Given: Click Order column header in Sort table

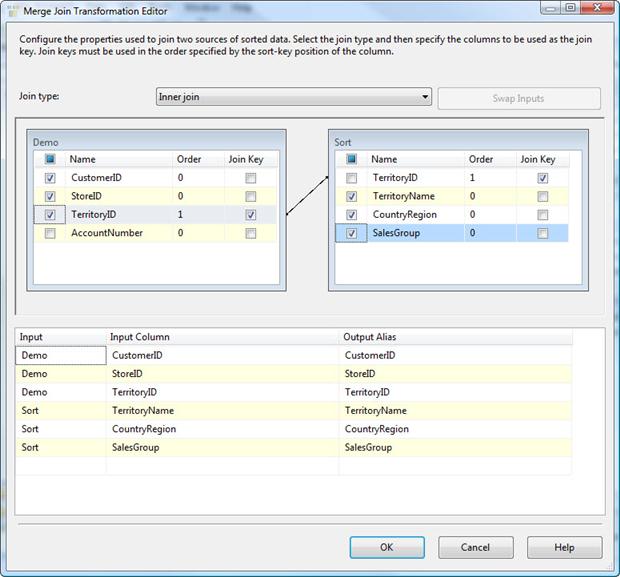Looking at the screenshot, I should 490,159.
